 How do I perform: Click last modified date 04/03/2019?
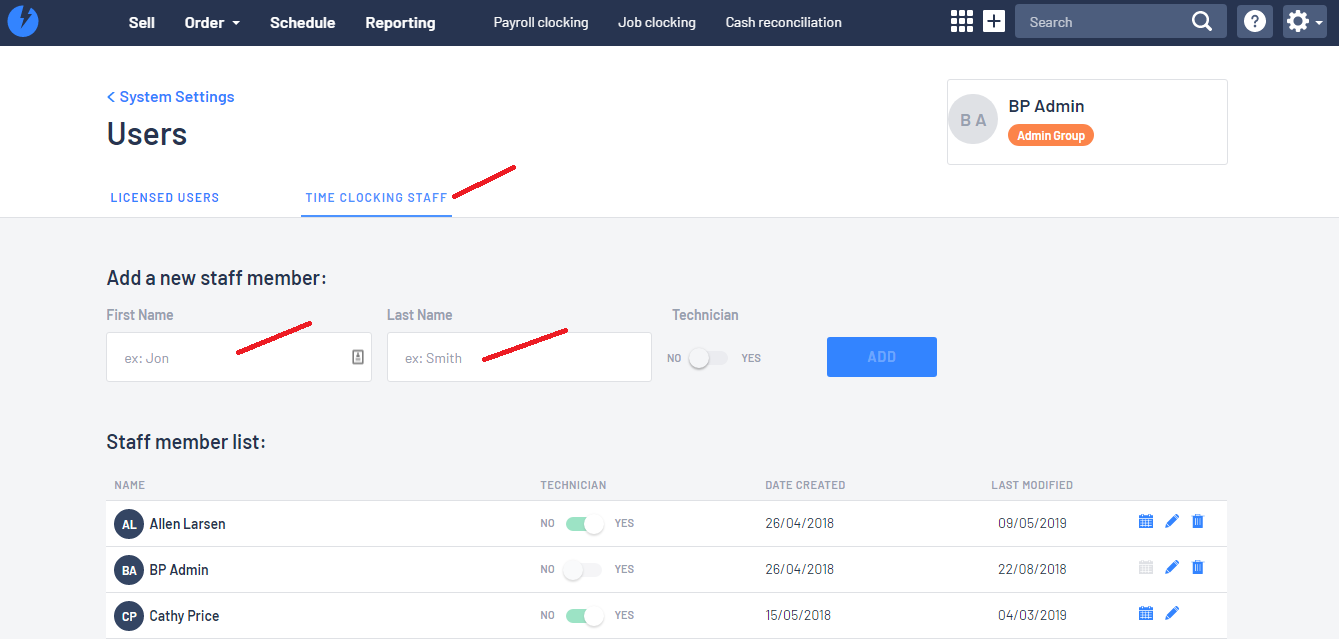pos(1032,615)
